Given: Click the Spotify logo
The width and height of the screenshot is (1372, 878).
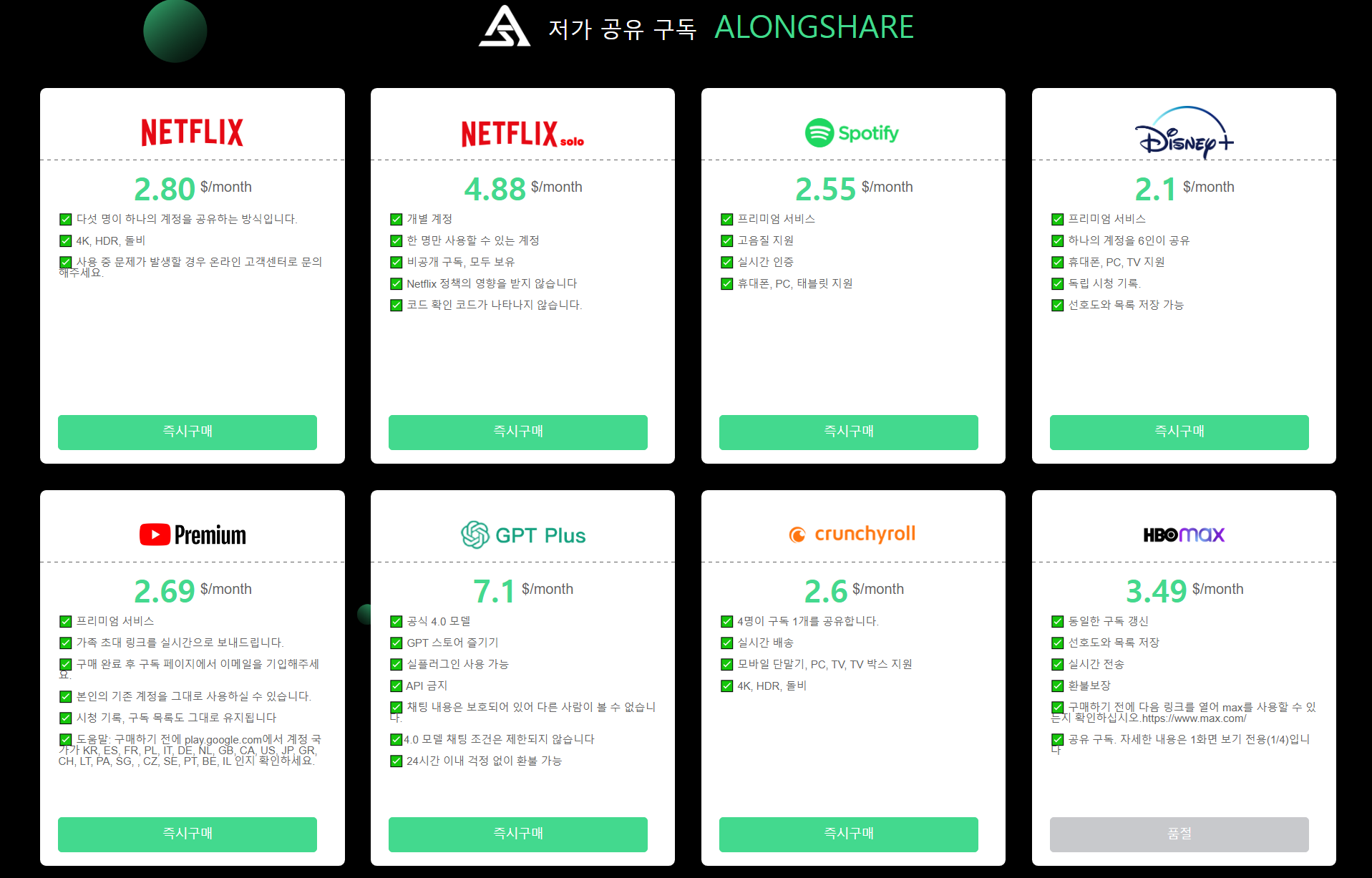Looking at the screenshot, I should (852, 132).
